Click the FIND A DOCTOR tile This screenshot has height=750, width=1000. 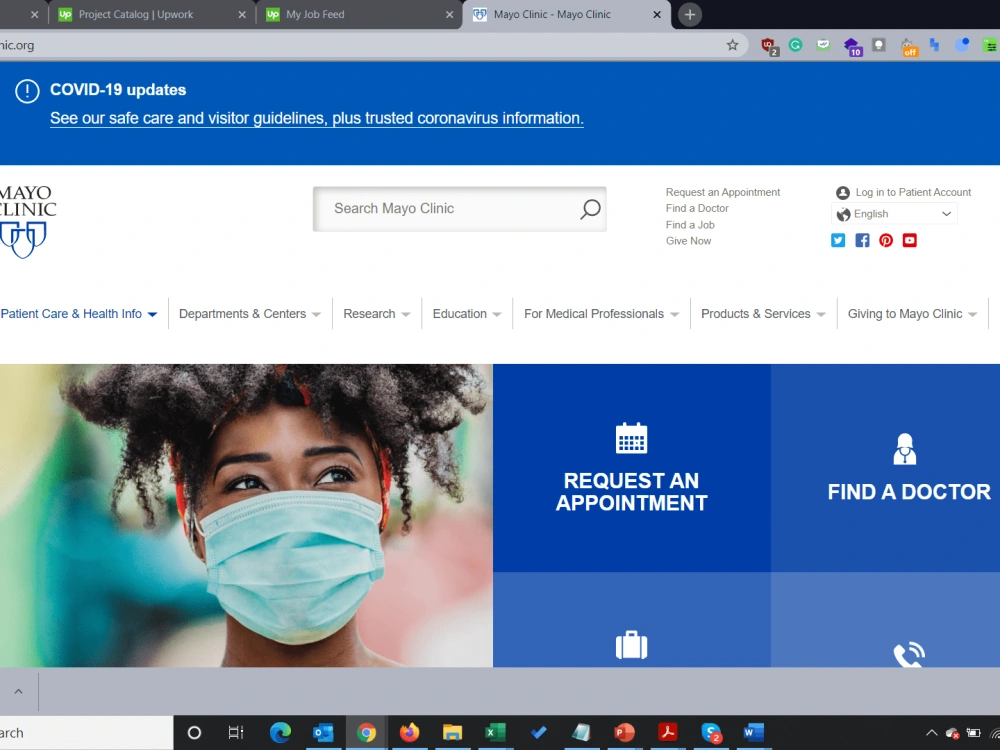[885, 467]
